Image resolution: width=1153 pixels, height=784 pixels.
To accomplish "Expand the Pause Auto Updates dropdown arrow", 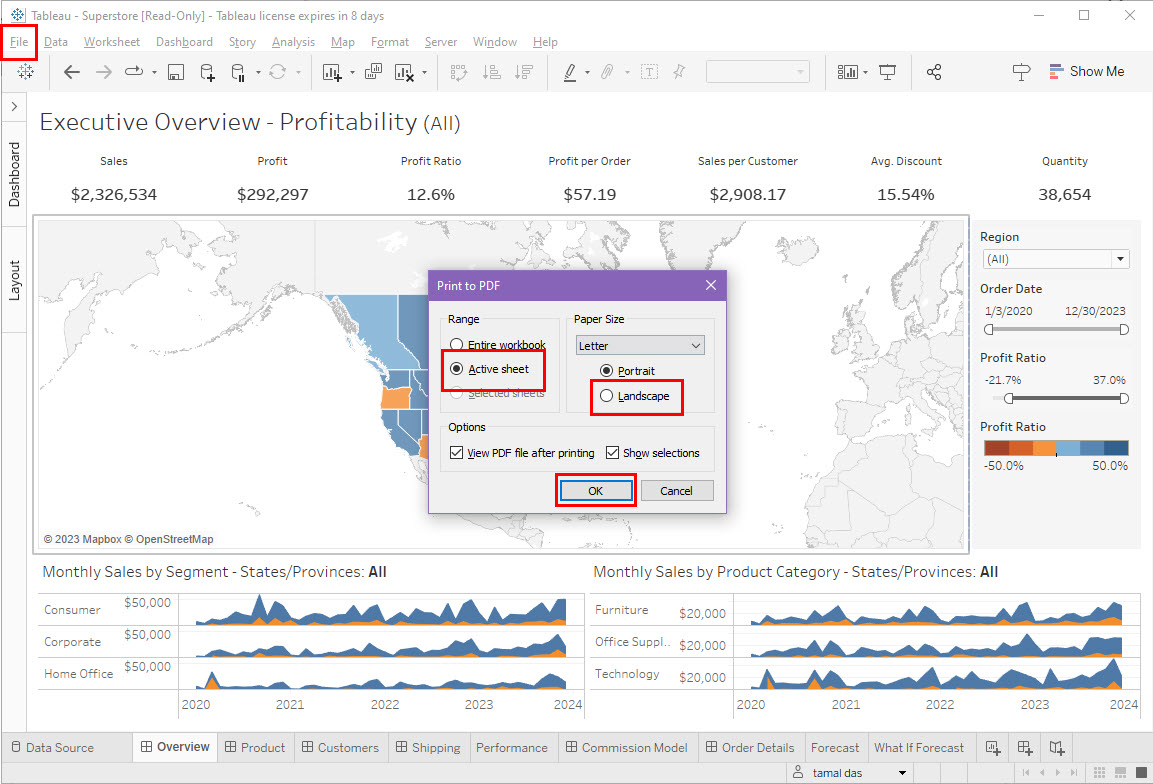I will coord(258,72).
